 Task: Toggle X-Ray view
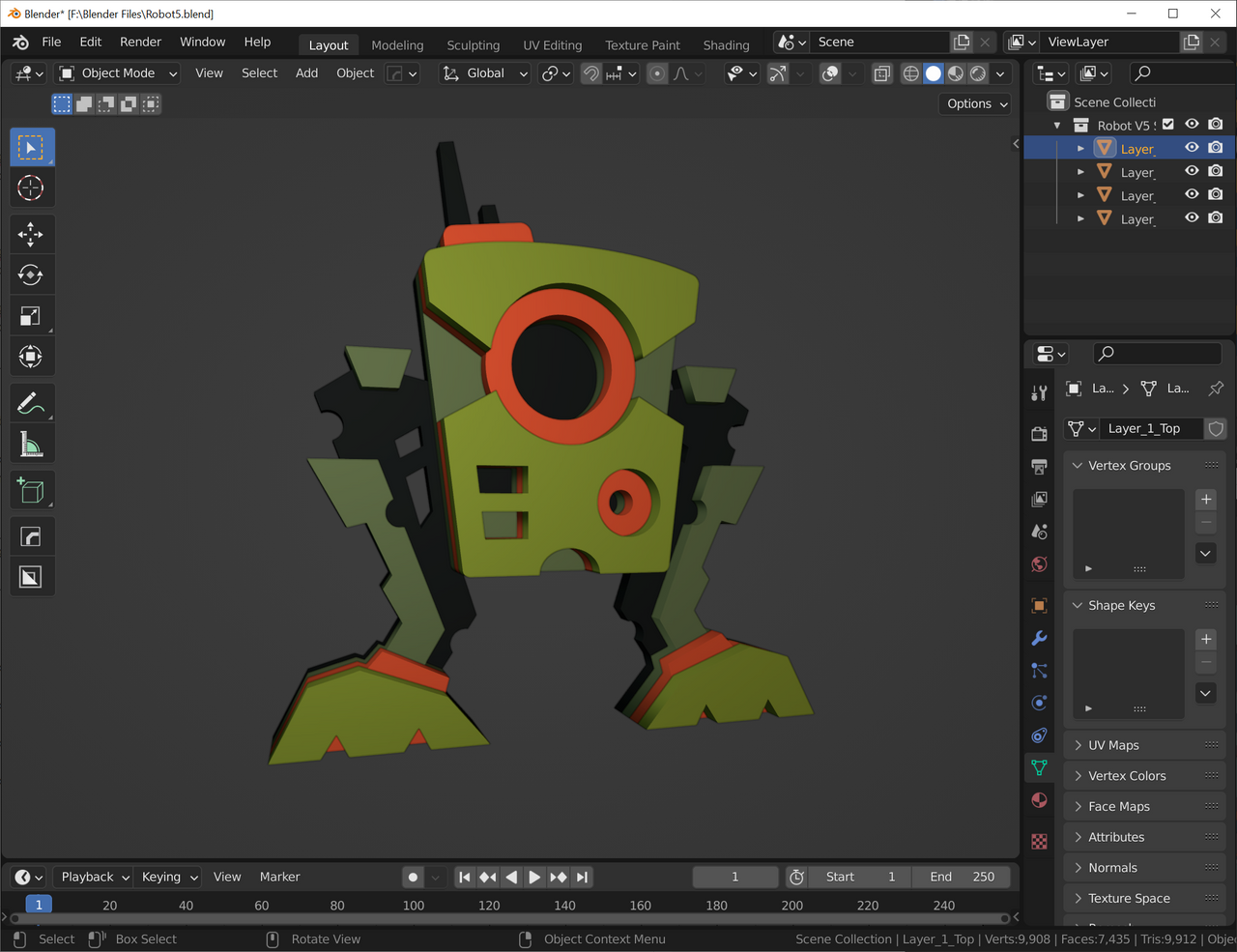click(x=882, y=73)
